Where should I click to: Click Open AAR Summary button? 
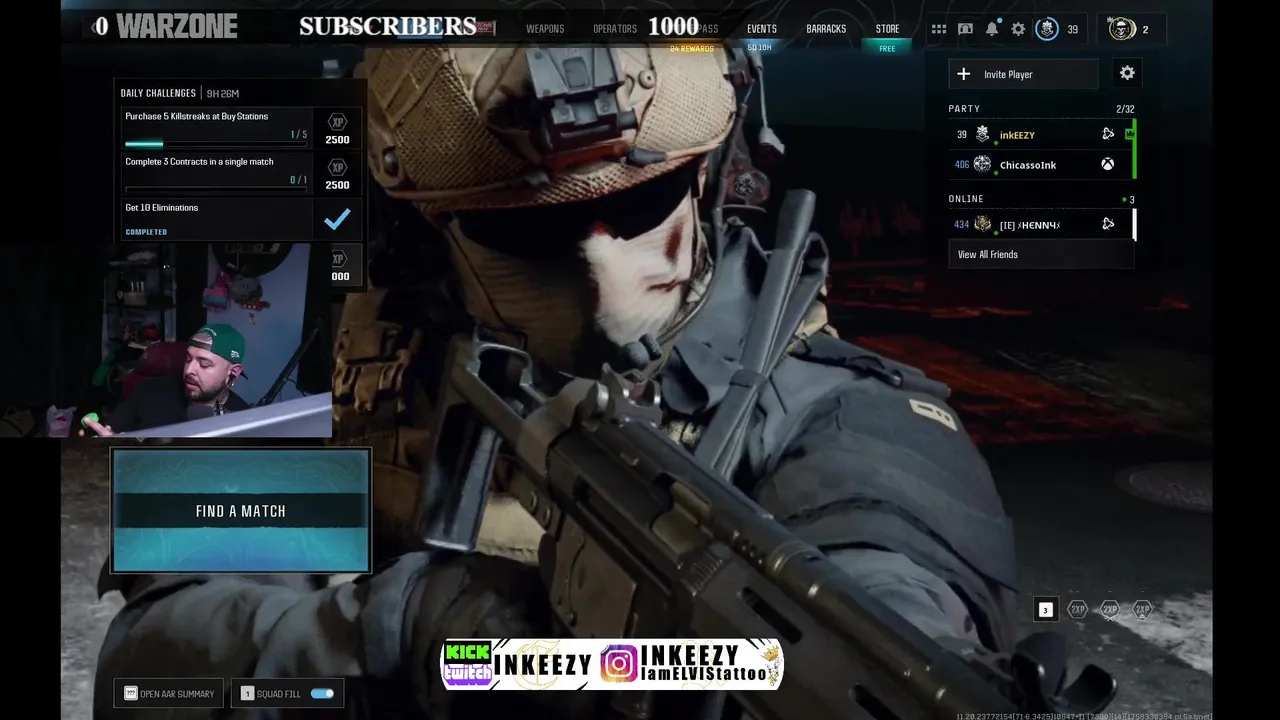coord(168,693)
